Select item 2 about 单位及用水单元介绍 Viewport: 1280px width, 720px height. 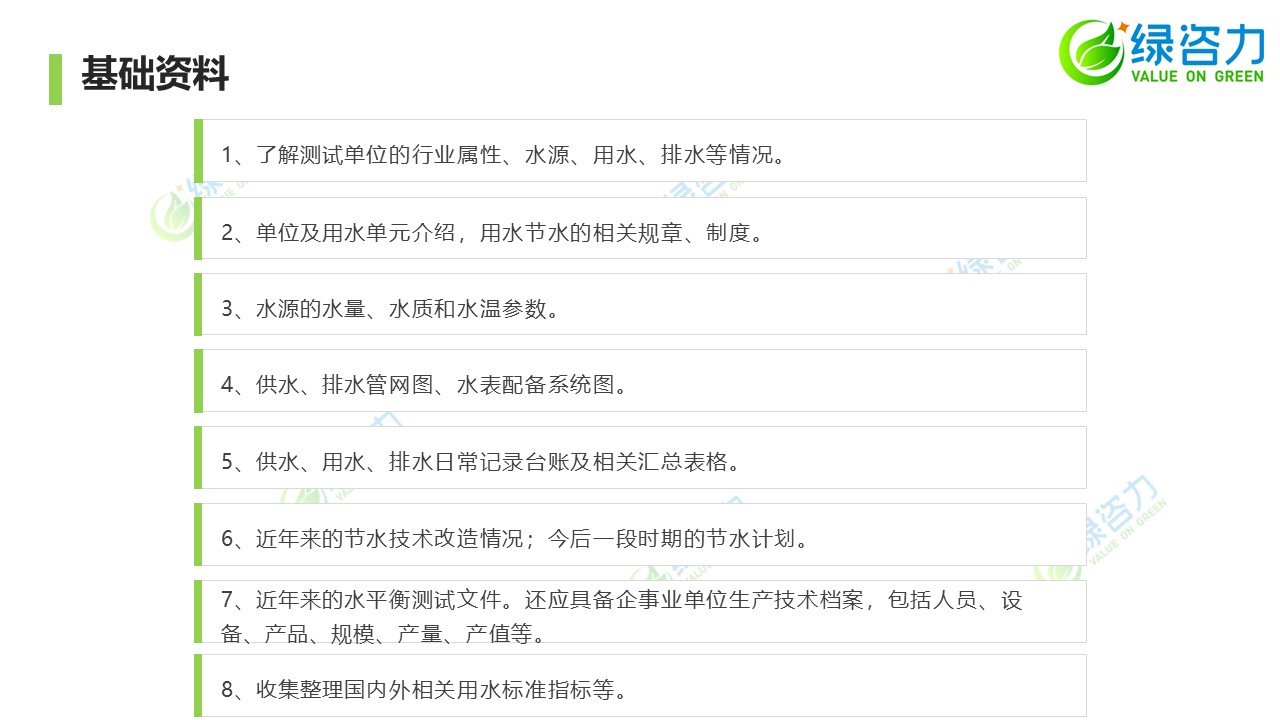(x=640, y=228)
